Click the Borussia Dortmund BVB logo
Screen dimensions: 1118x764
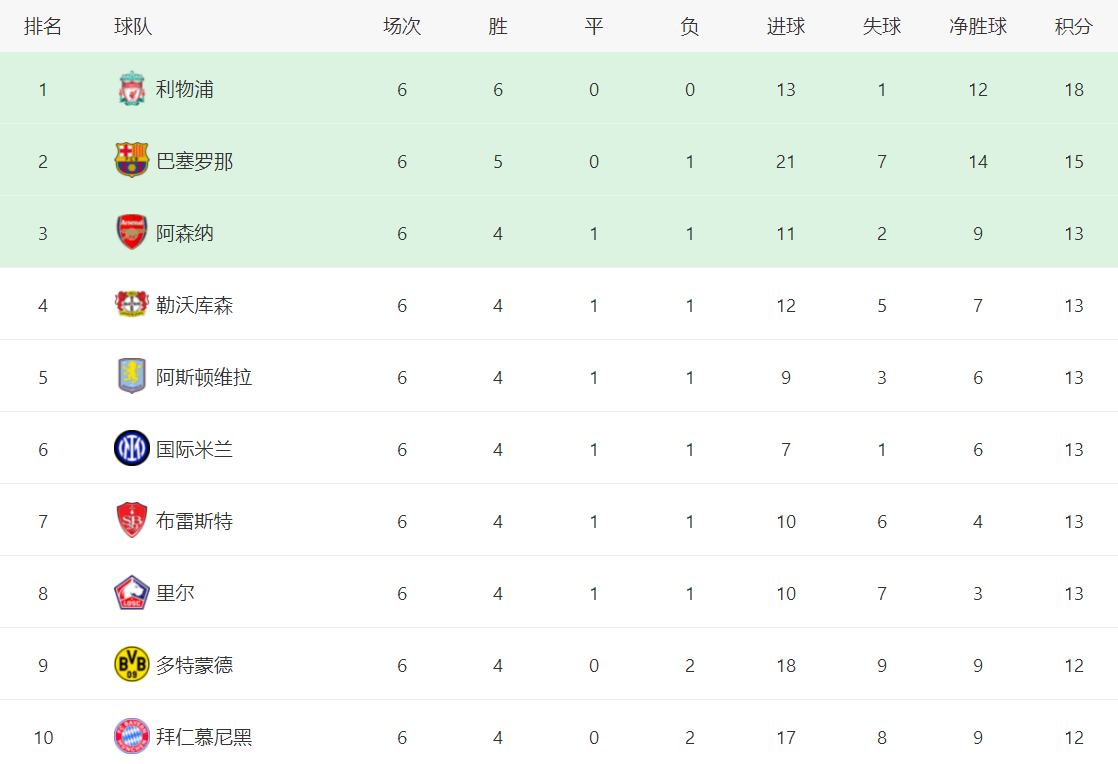(131, 665)
